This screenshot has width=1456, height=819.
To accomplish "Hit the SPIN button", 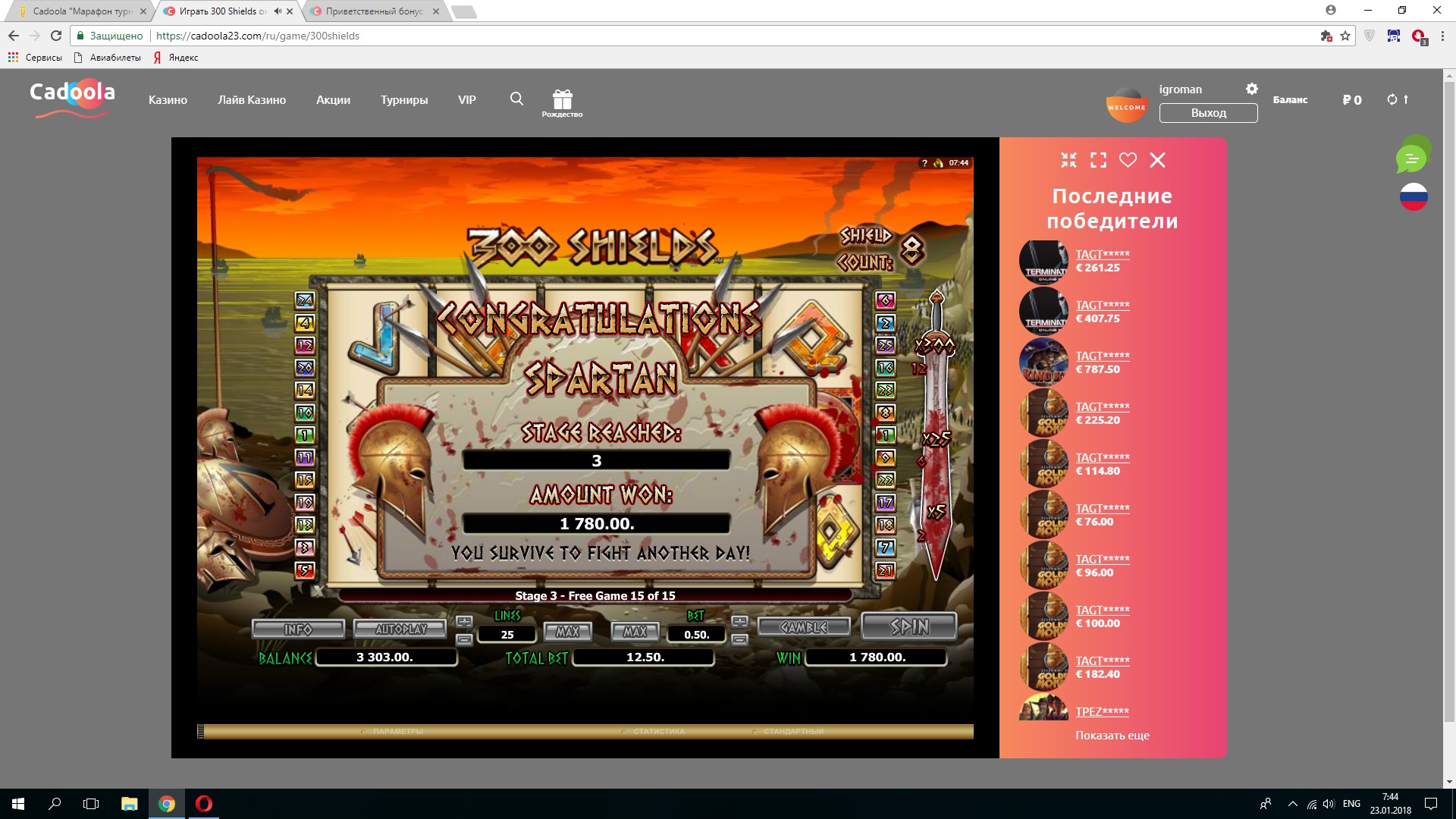I will 909,626.
